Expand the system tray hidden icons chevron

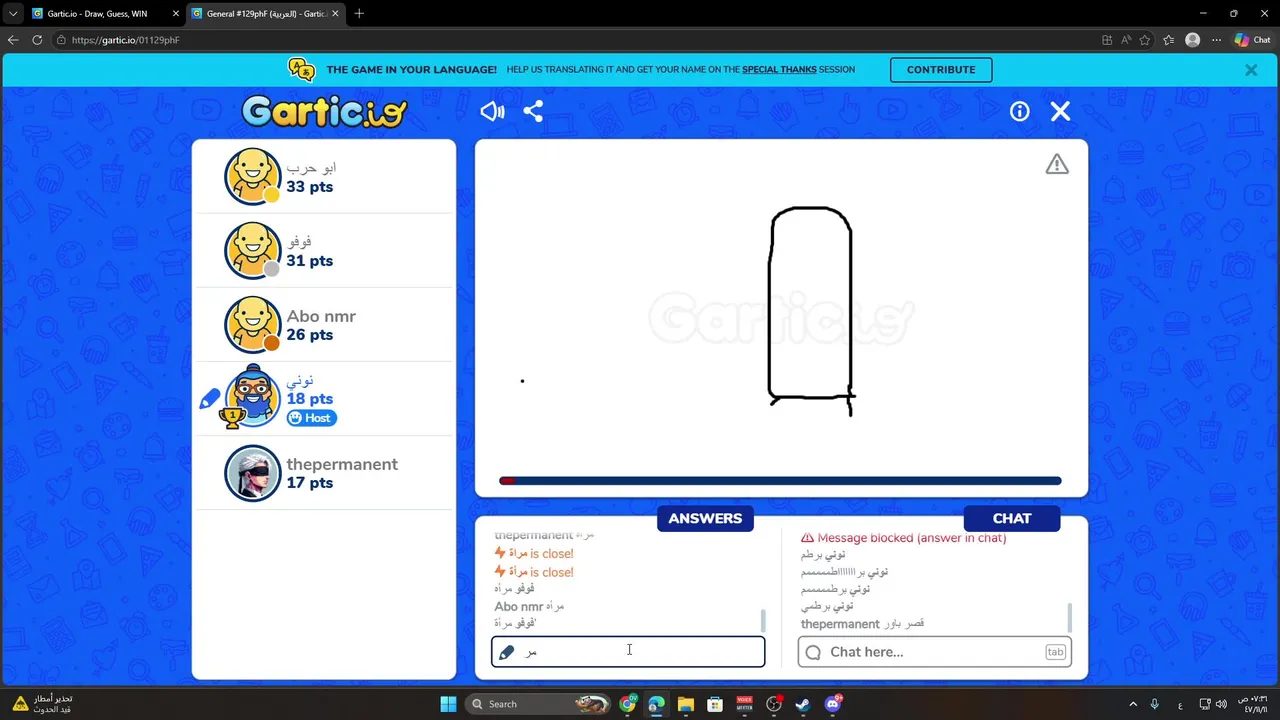coord(1133,704)
